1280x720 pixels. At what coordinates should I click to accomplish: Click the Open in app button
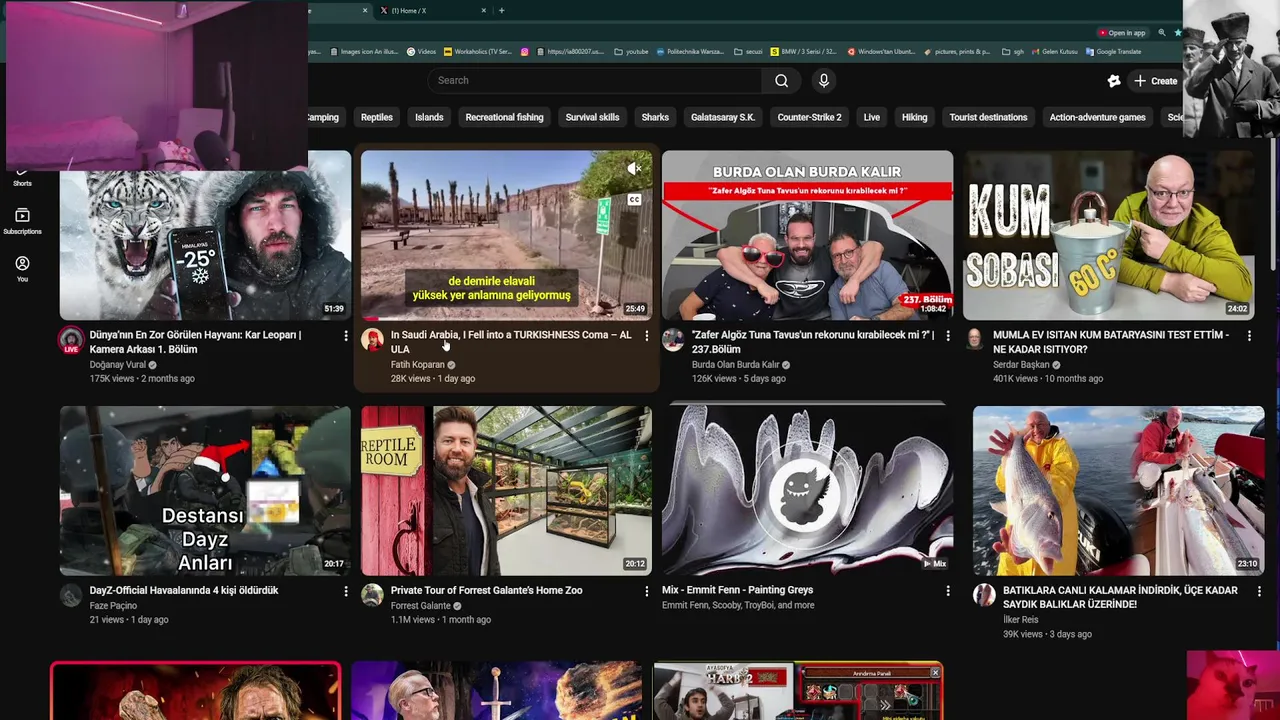pyautogui.click(x=1121, y=33)
